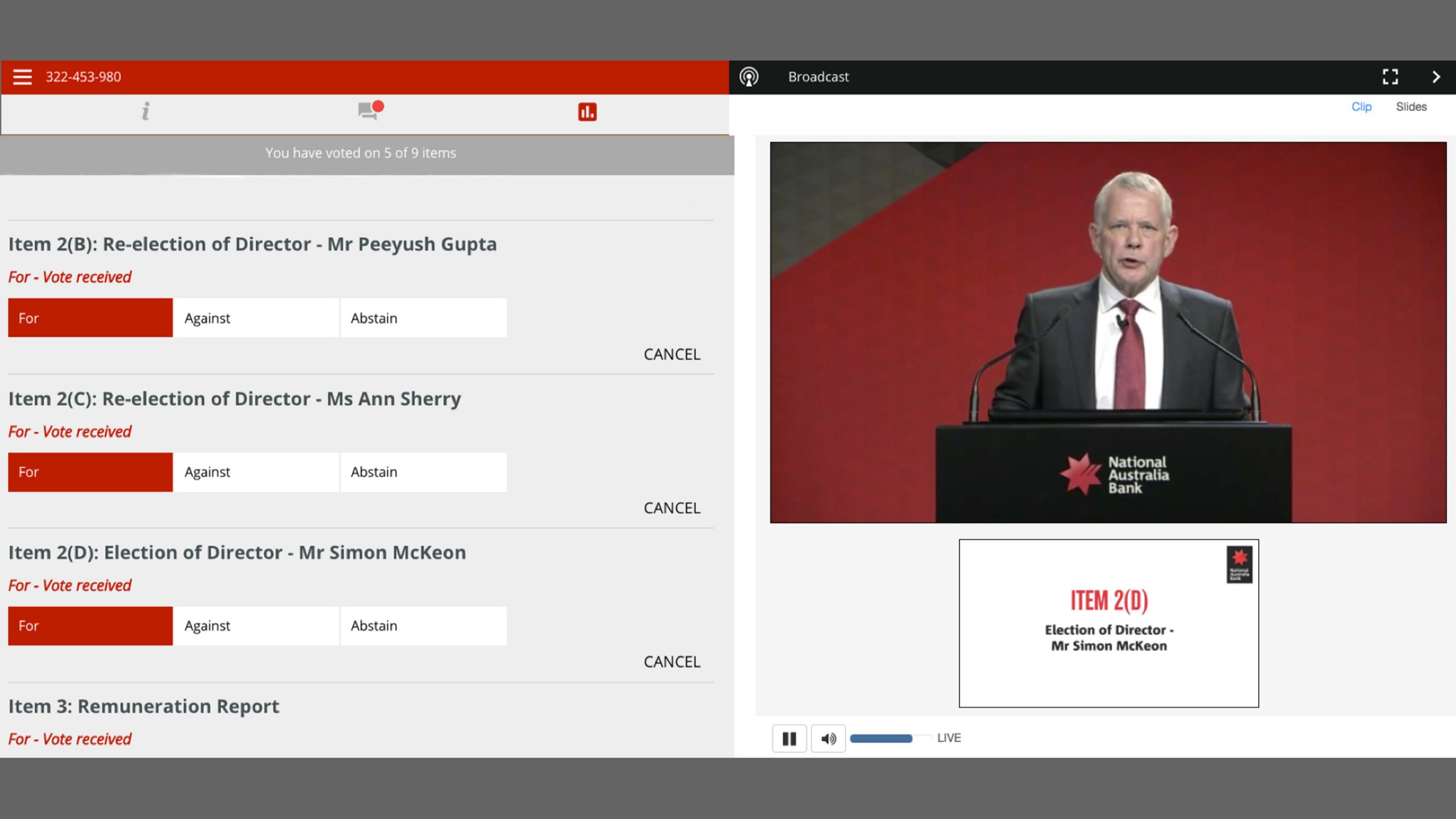
Task: Click the broadcast signal icon
Action: pos(749,77)
